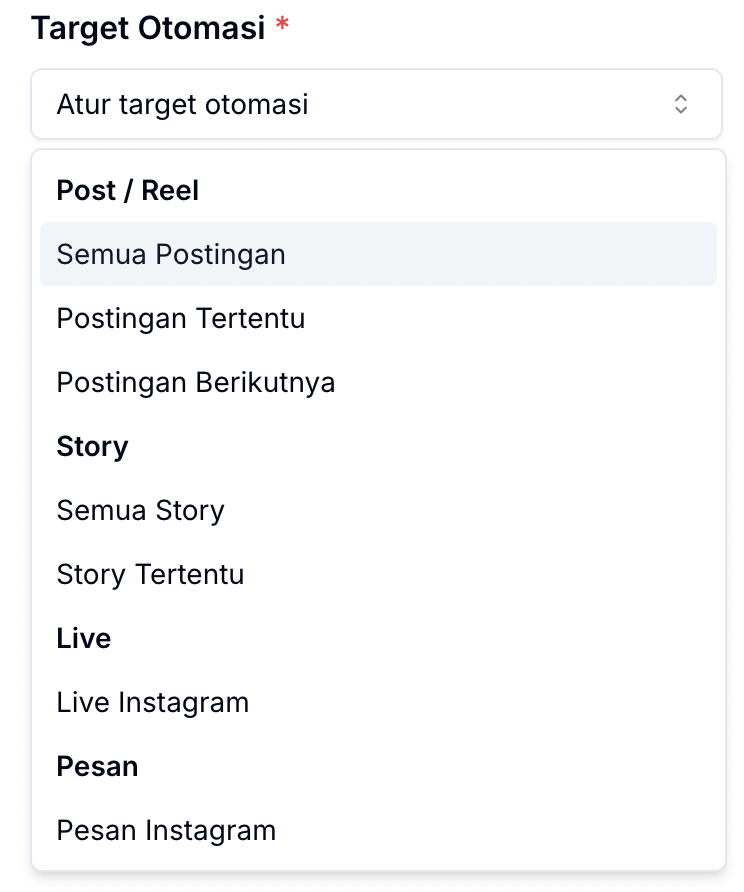Click the red required asterisk
The height and width of the screenshot is (892, 744).
[x=282, y=25]
